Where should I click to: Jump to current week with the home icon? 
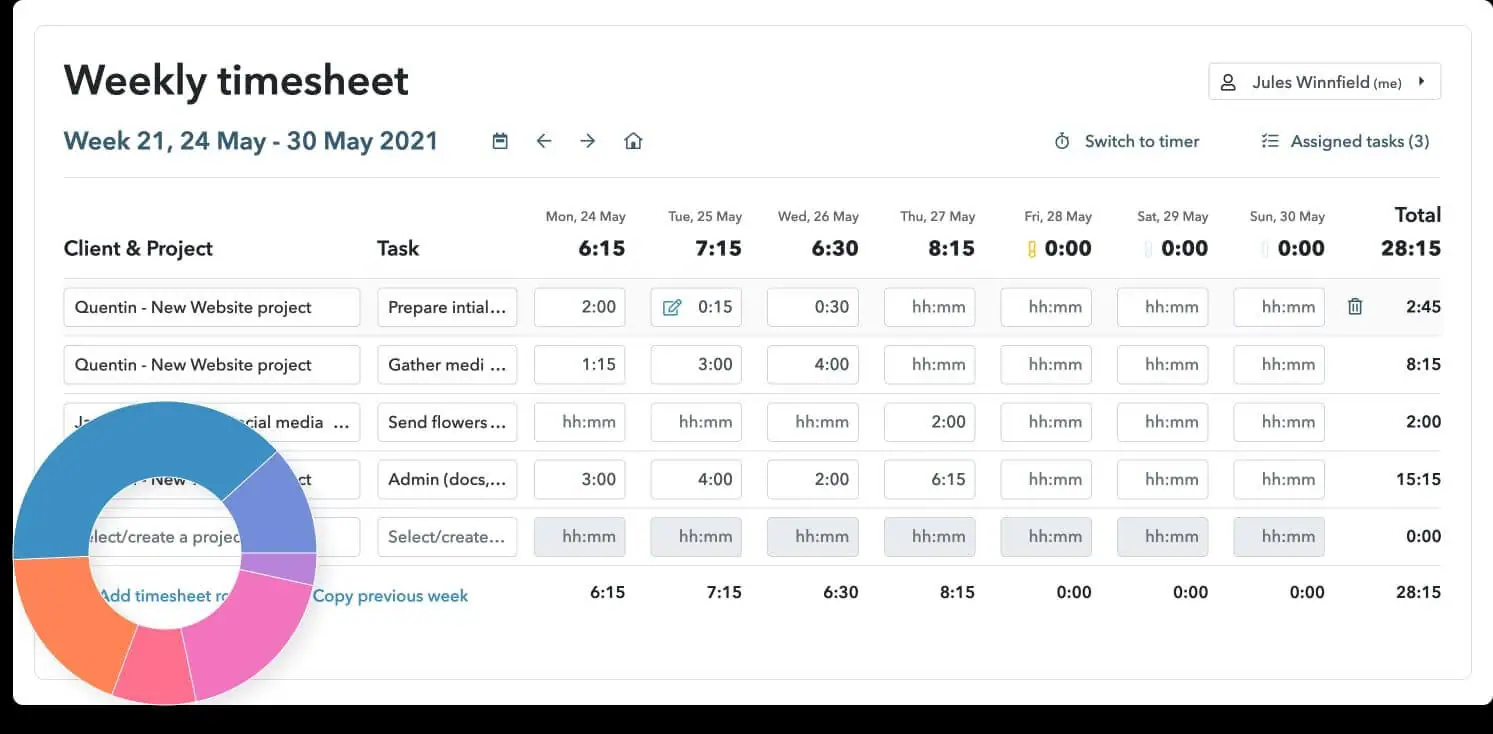(633, 141)
